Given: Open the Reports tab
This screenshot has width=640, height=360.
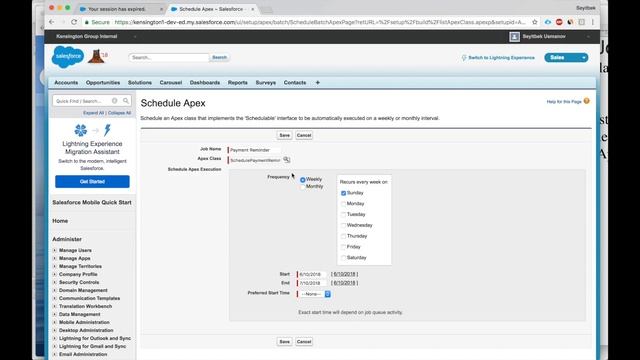Looking at the screenshot, I should [x=238, y=82].
